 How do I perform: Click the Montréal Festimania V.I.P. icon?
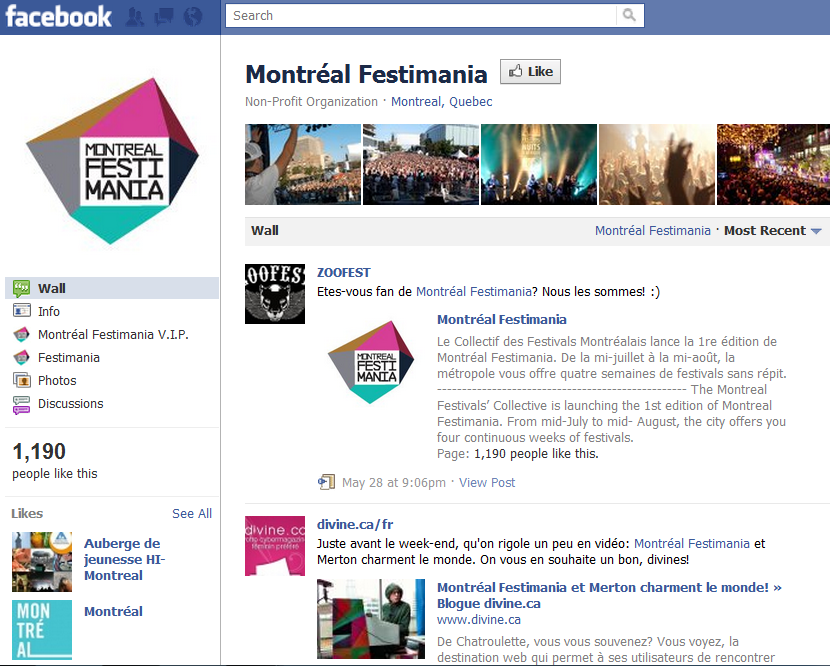22,335
